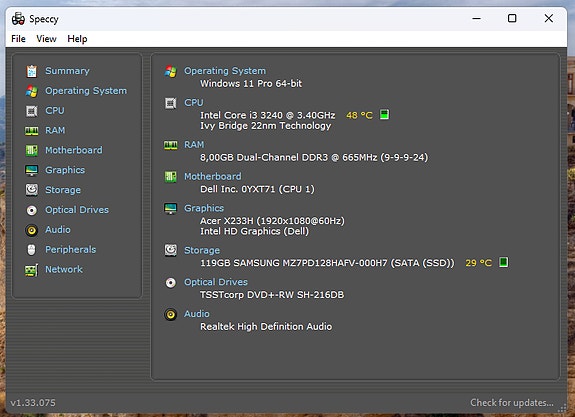Click the Motherboard icon in sidebar
575x417 pixels.
(x=32, y=150)
